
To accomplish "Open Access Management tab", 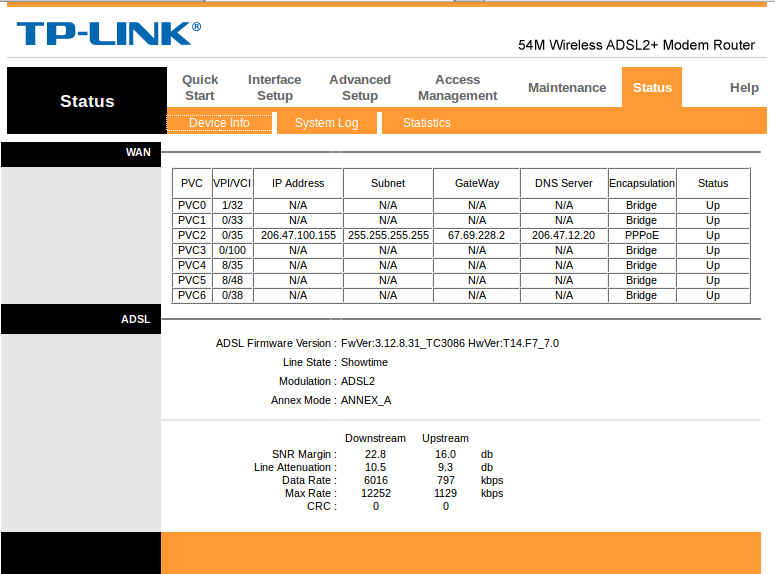I will [x=457, y=88].
